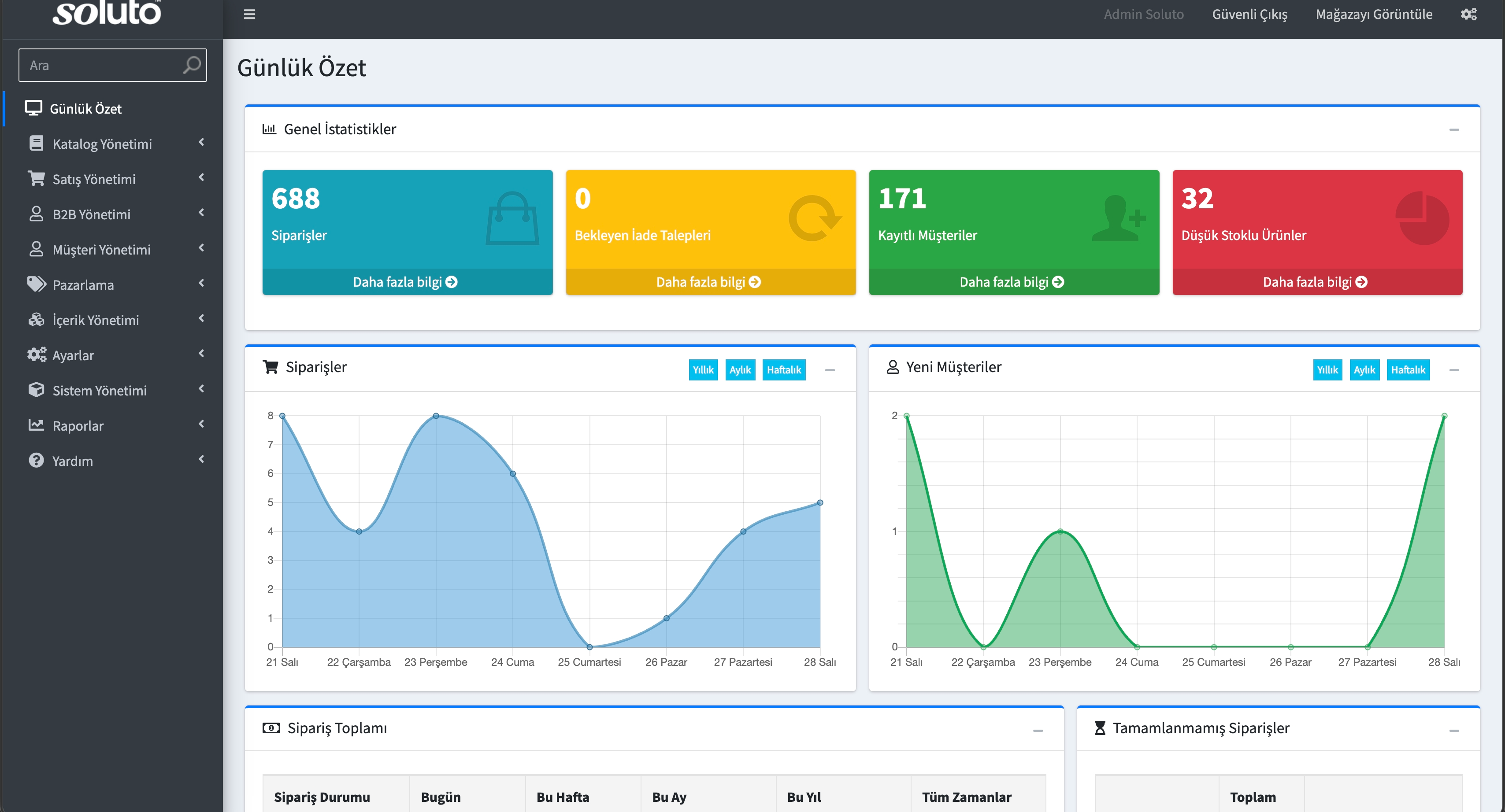Click the Pazarlama tags icon

pyautogui.click(x=36, y=284)
